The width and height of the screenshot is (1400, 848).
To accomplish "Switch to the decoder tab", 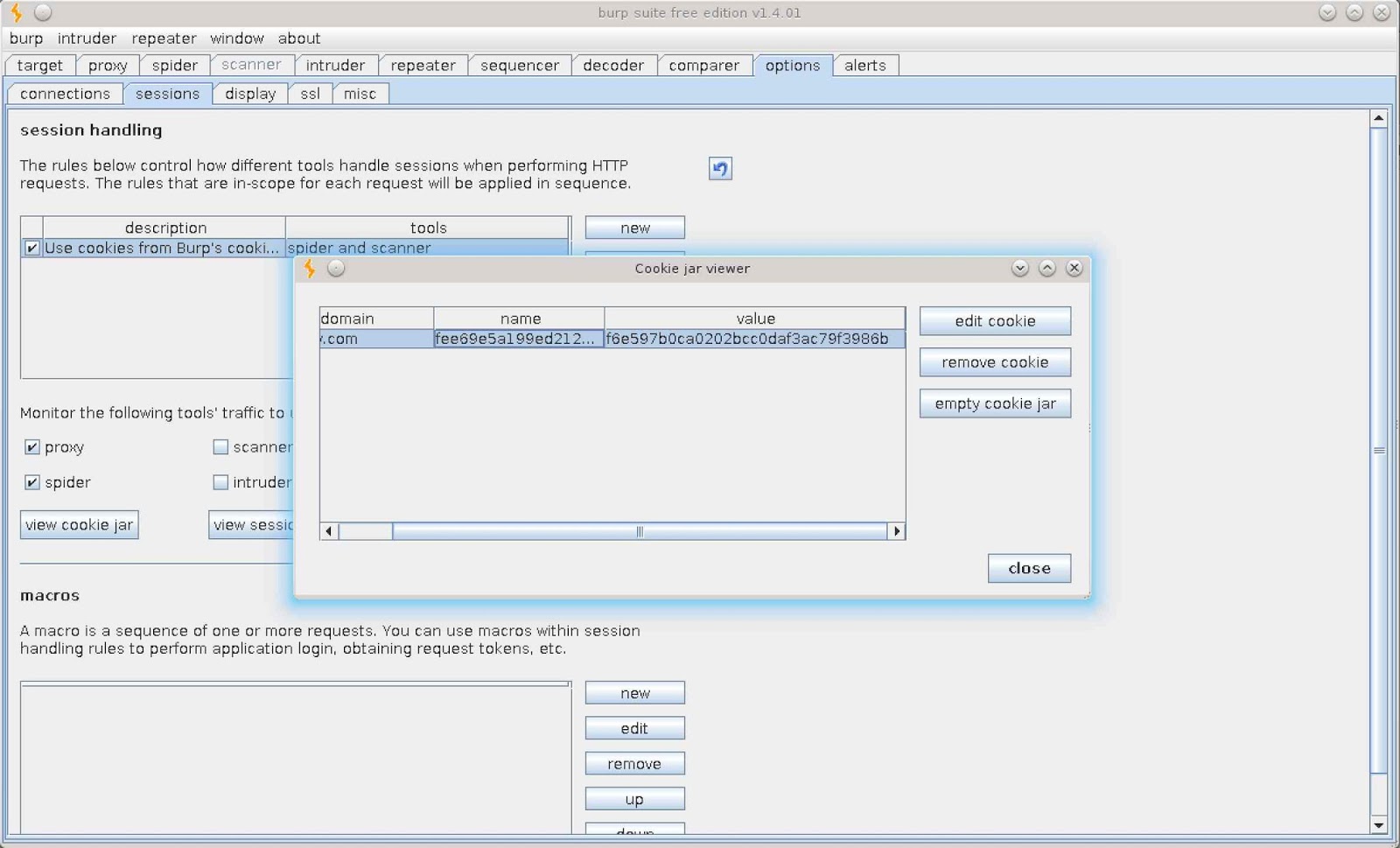I will 613,66.
